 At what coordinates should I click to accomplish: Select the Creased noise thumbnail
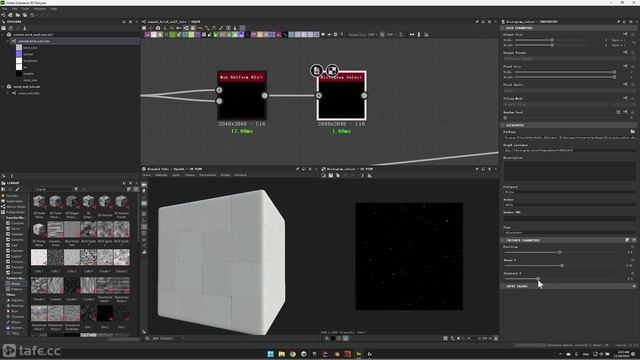coord(56,285)
